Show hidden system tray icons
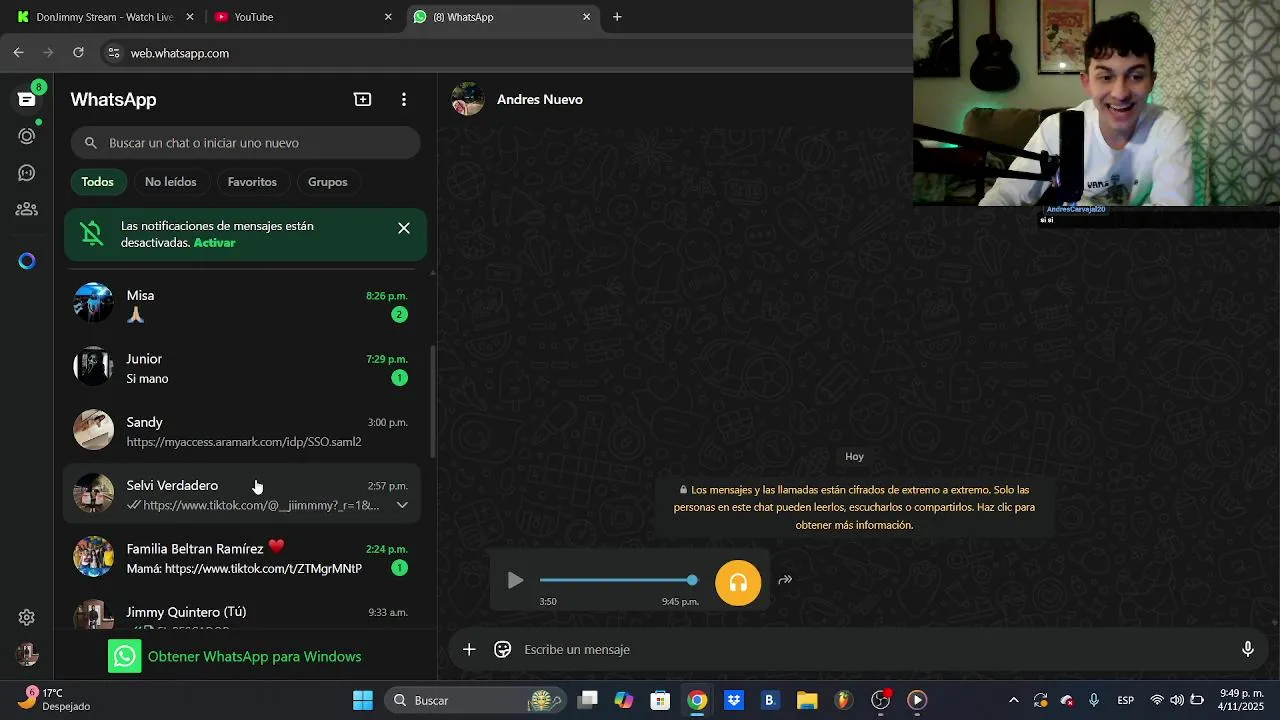 [x=1013, y=700]
